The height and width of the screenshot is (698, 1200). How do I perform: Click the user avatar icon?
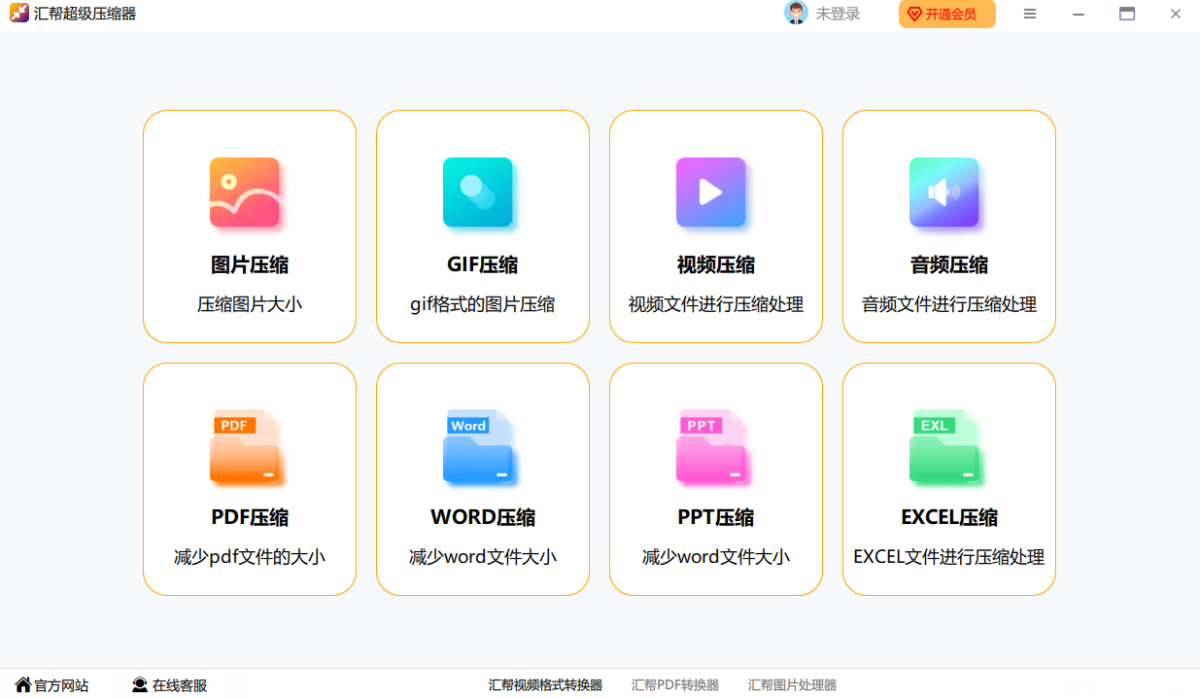tap(795, 13)
